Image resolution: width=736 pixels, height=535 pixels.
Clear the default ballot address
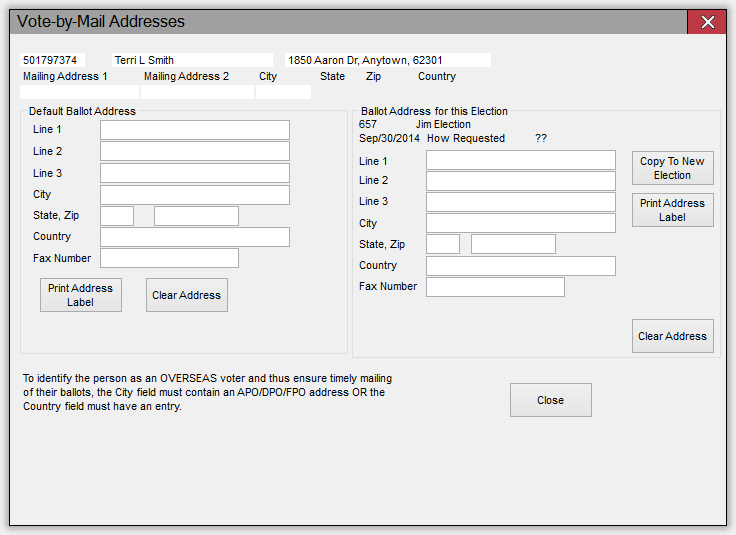coord(186,295)
